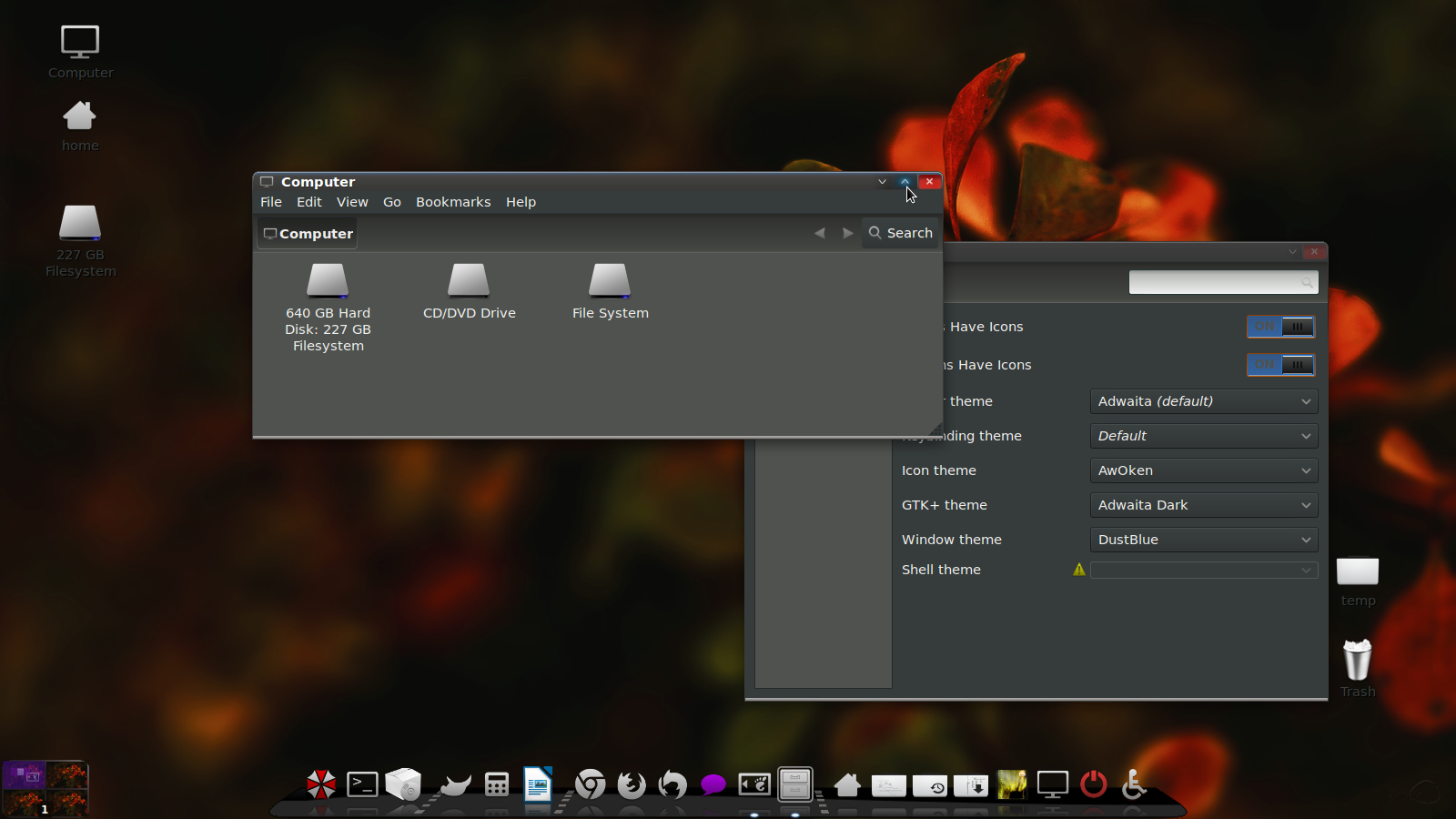Open the Umbrella launcher icon in dock
This screenshot has height=819, width=1456.
click(x=320, y=784)
